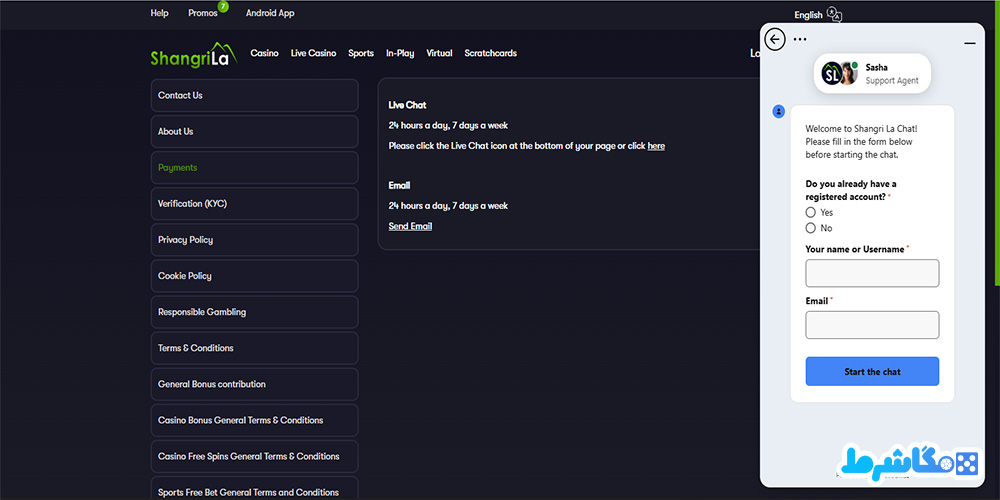The height and width of the screenshot is (500, 1000).
Task: Open the chat three-dots options menu
Action: click(800, 39)
